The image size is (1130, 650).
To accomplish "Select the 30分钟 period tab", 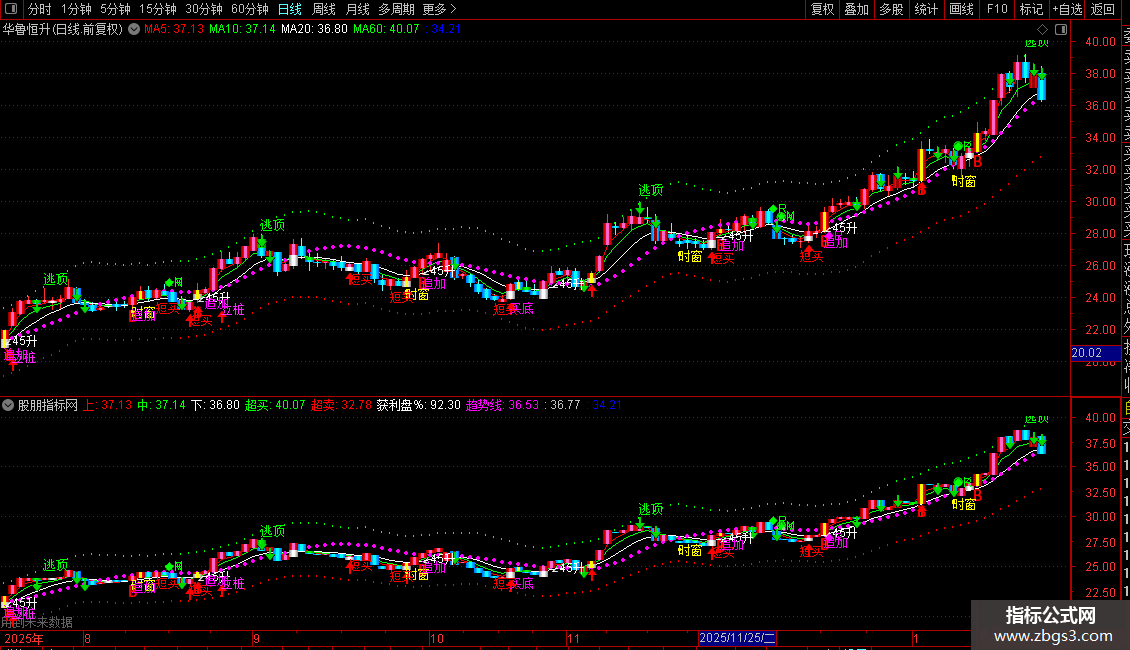I will point(204,9).
